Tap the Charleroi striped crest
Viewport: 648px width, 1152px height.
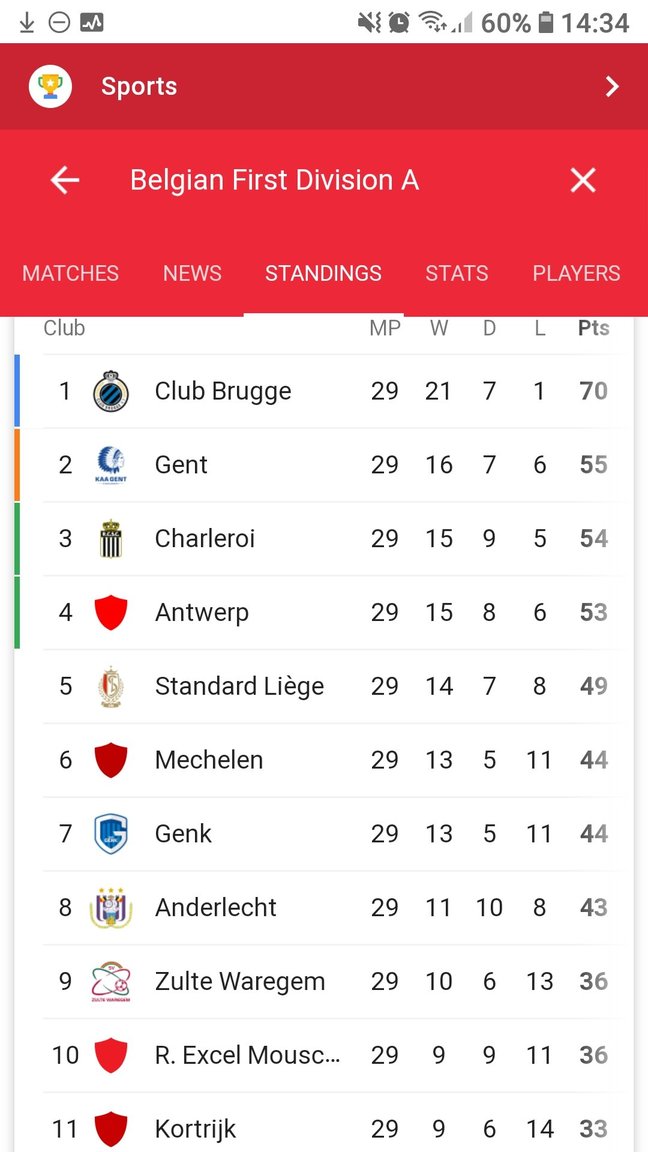111,539
